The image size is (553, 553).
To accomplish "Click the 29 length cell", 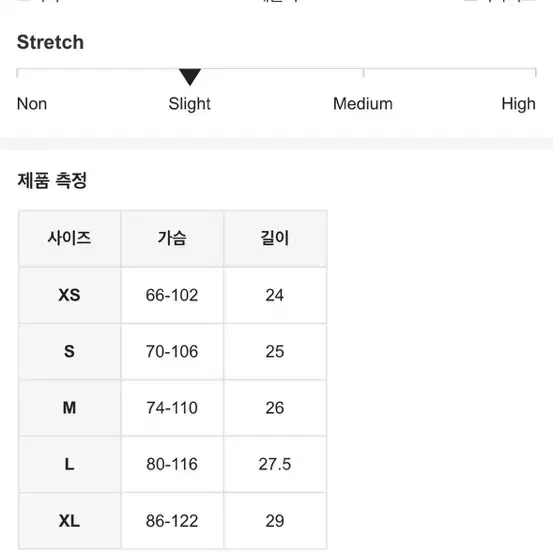I will point(275,521).
